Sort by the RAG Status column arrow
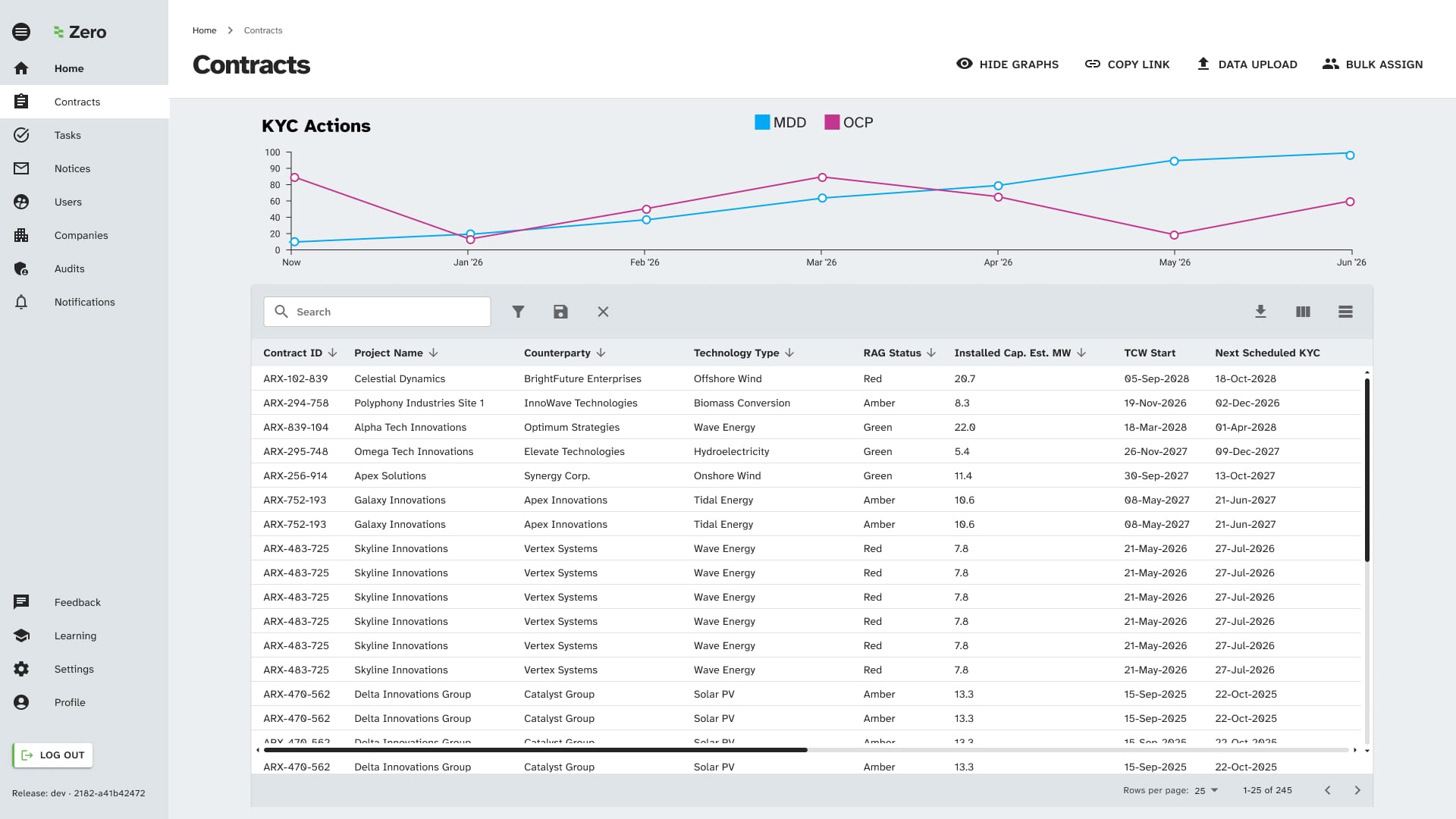Viewport: 1456px width, 819px height. pos(931,353)
